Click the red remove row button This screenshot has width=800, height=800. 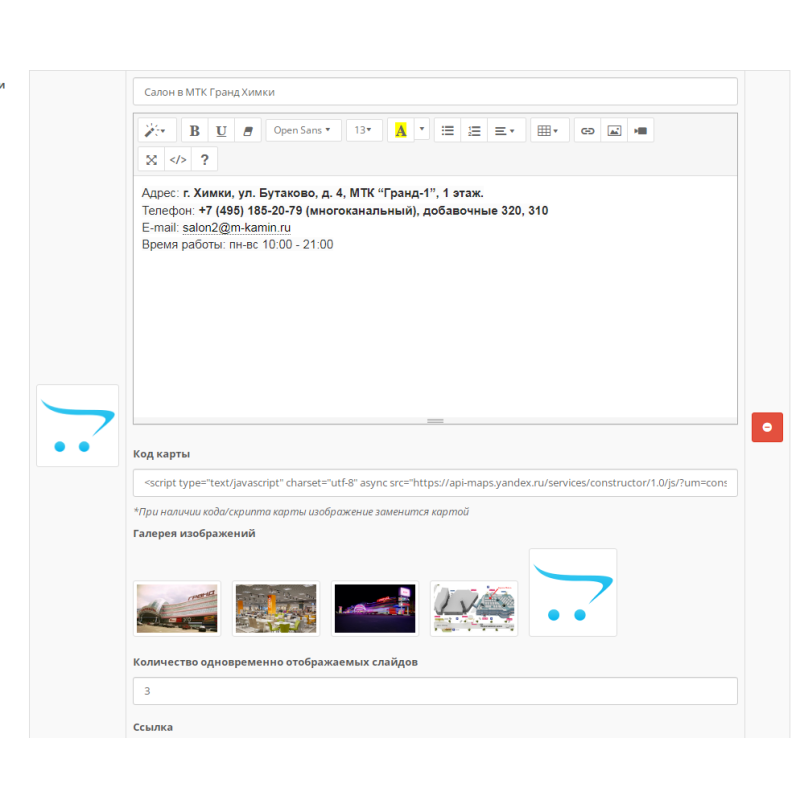767,427
